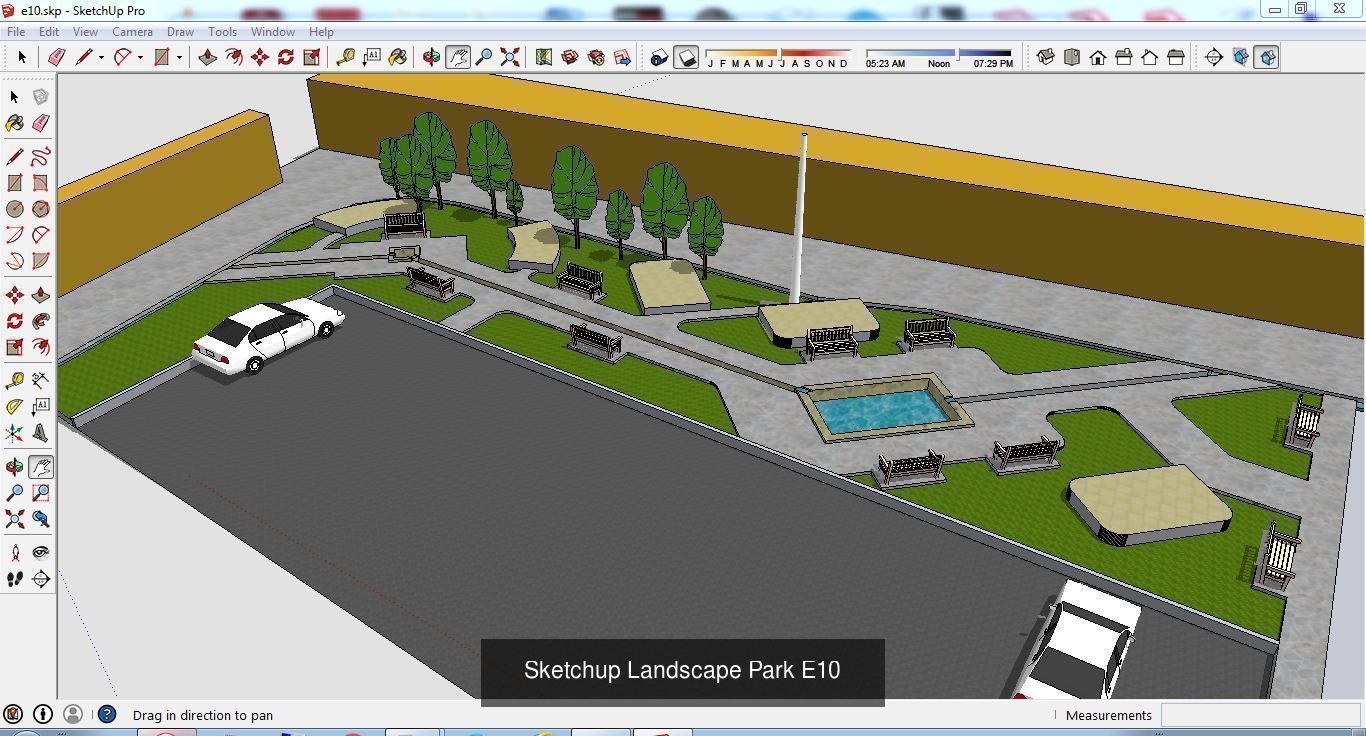This screenshot has width=1366, height=736.
Task: Select the Zoom tool in top toolbar
Action: click(484, 57)
